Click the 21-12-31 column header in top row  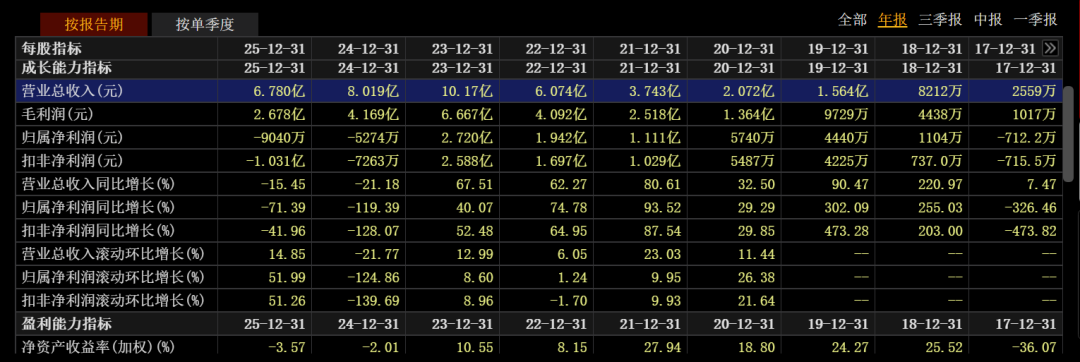[x=649, y=49]
